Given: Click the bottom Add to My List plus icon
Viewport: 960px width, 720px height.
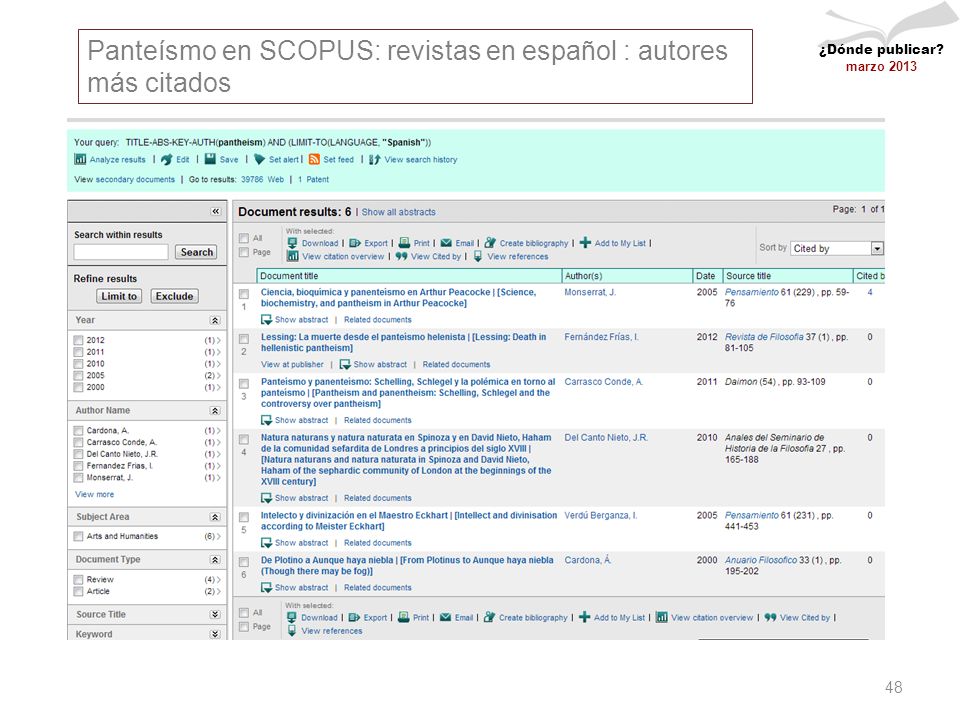Looking at the screenshot, I should (585, 617).
